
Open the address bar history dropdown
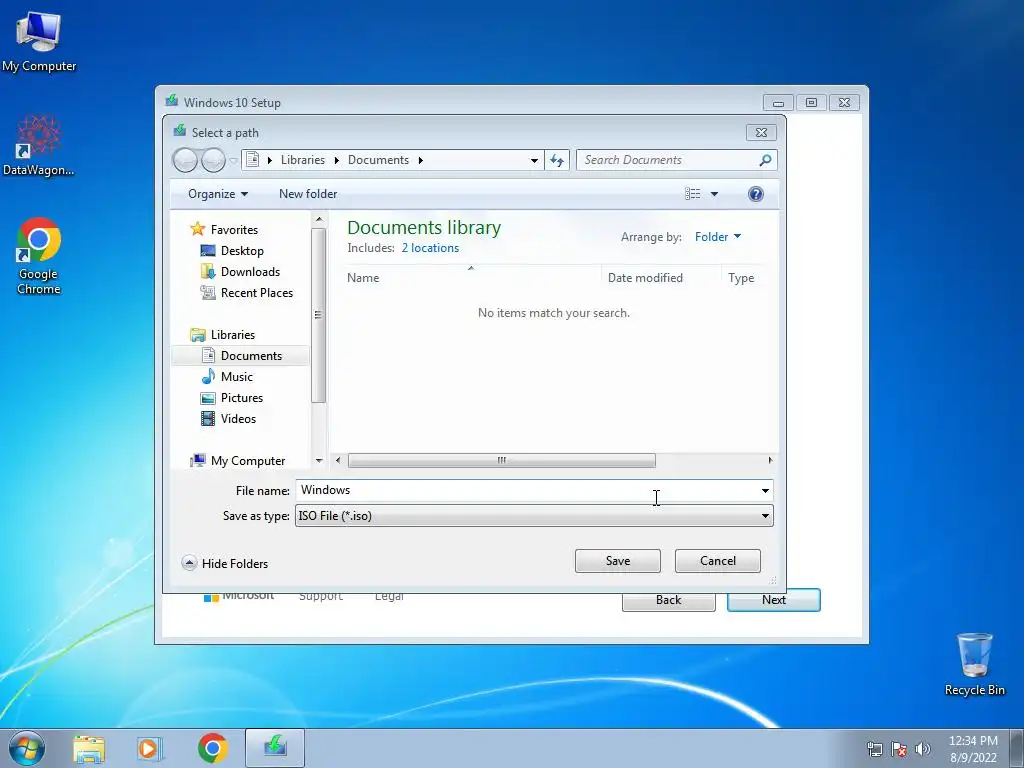pyautogui.click(x=534, y=161)
